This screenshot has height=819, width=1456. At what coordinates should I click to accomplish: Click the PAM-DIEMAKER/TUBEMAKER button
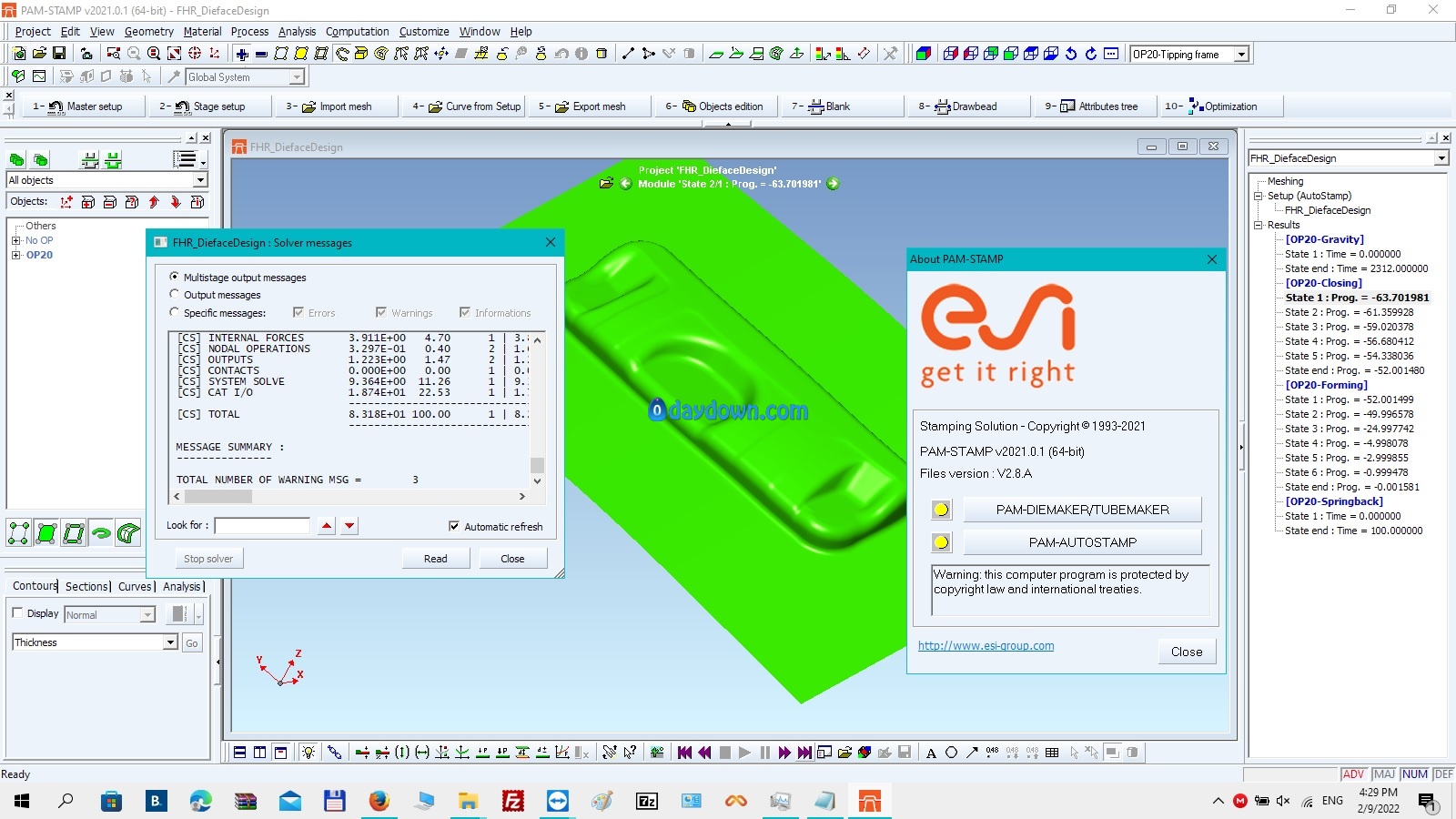(x=1082, y=510)
